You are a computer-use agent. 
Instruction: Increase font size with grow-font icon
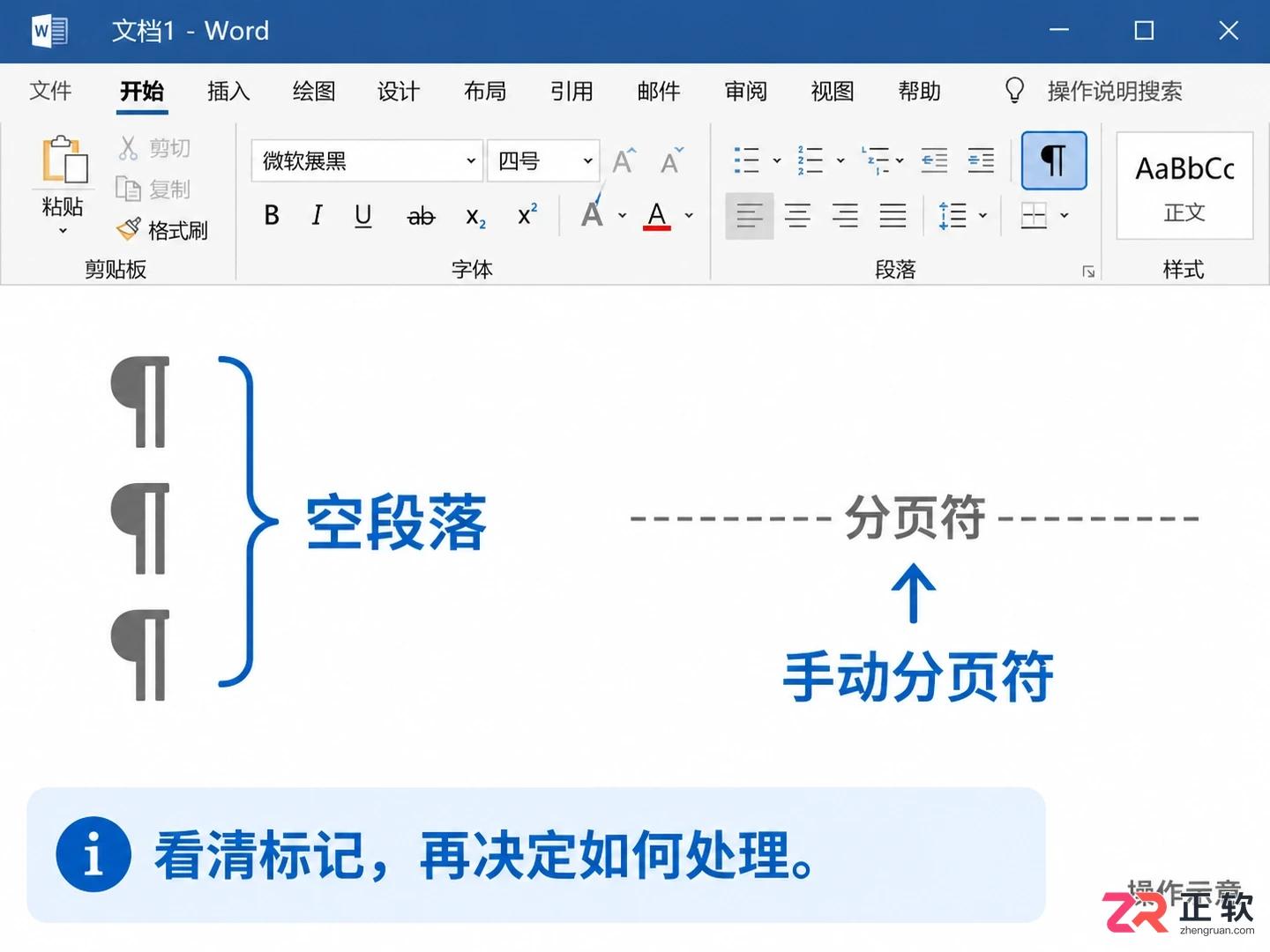(x=624, y=160)
